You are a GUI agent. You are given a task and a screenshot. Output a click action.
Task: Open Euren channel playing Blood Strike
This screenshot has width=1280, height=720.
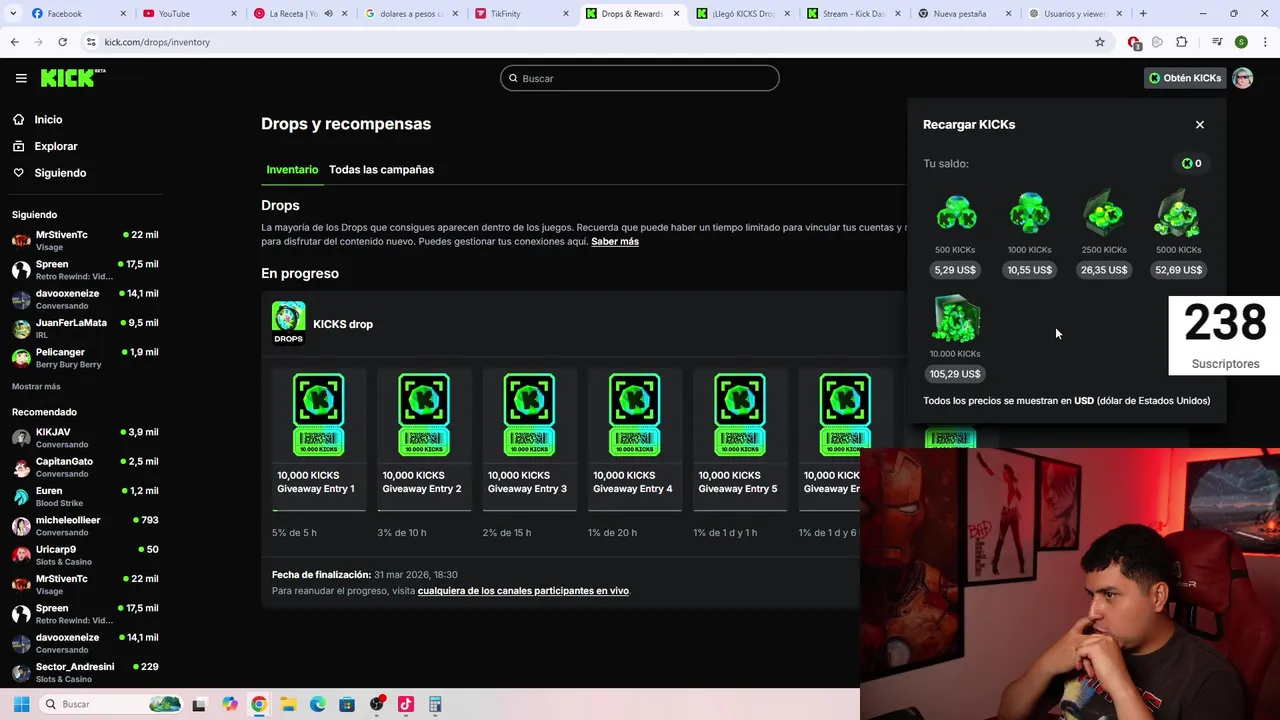click(84, 497)
